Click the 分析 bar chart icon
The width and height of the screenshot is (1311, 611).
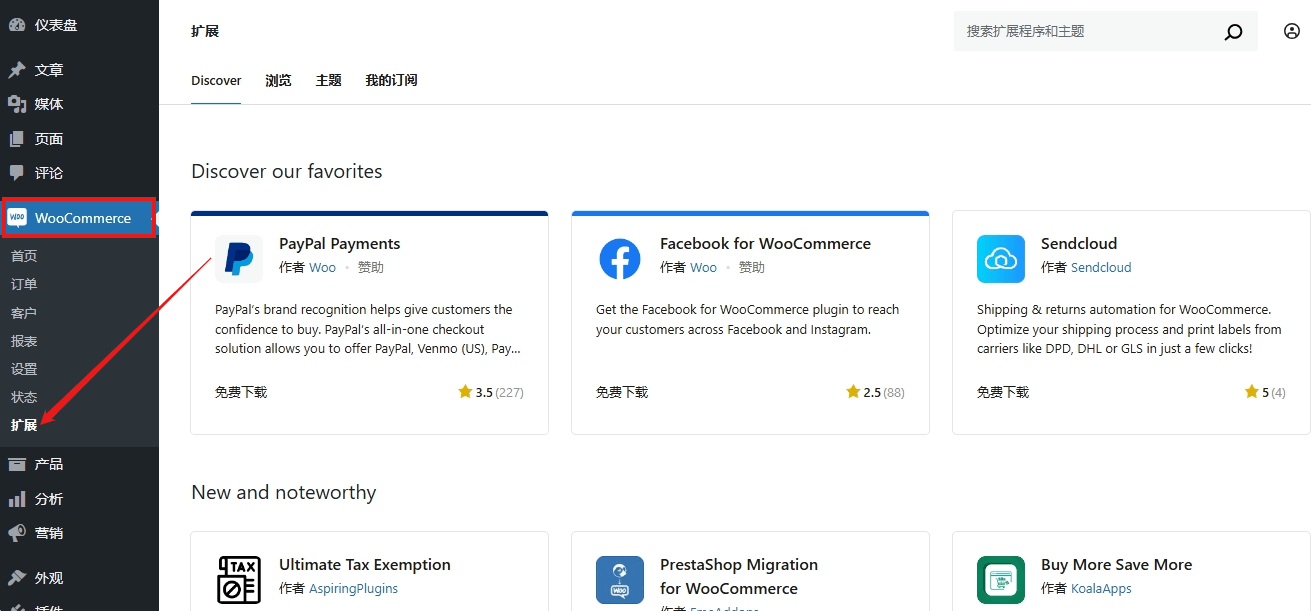[x=16, y=499]
